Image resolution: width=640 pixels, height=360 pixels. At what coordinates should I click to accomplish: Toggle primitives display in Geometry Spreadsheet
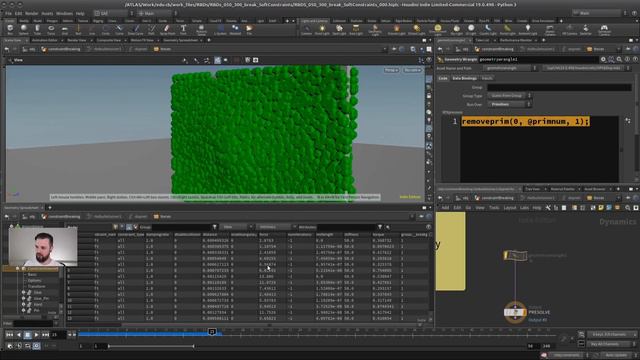click(129, 227)
